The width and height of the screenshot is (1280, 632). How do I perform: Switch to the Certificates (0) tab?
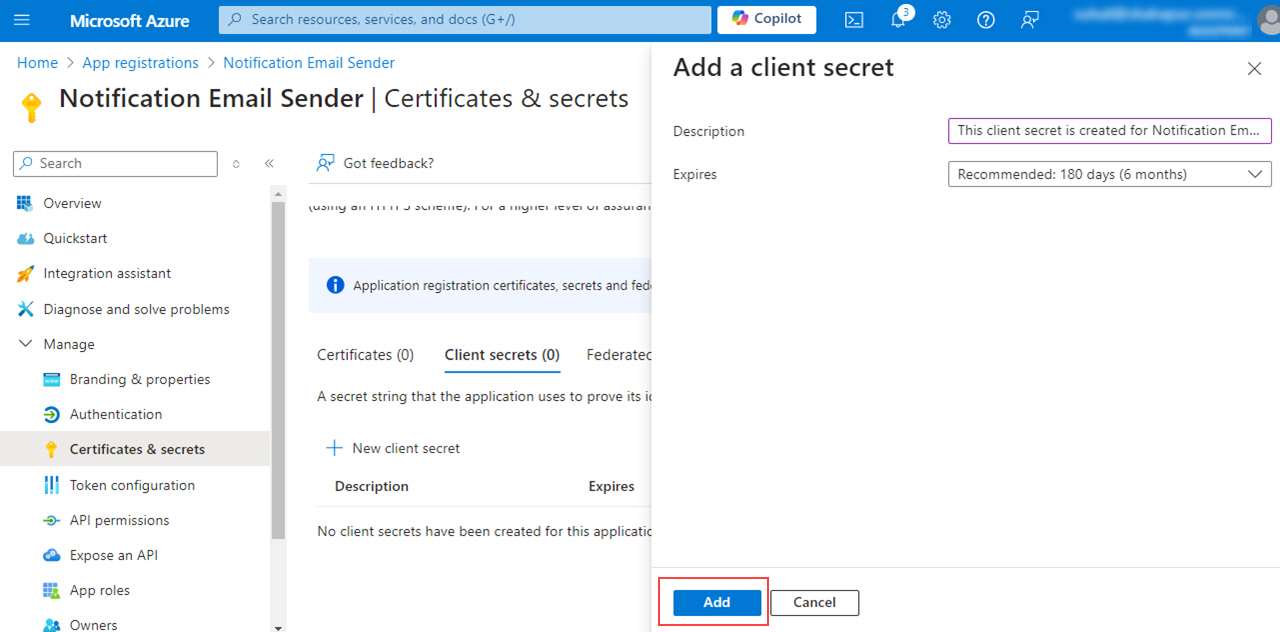tap(365, 355)
